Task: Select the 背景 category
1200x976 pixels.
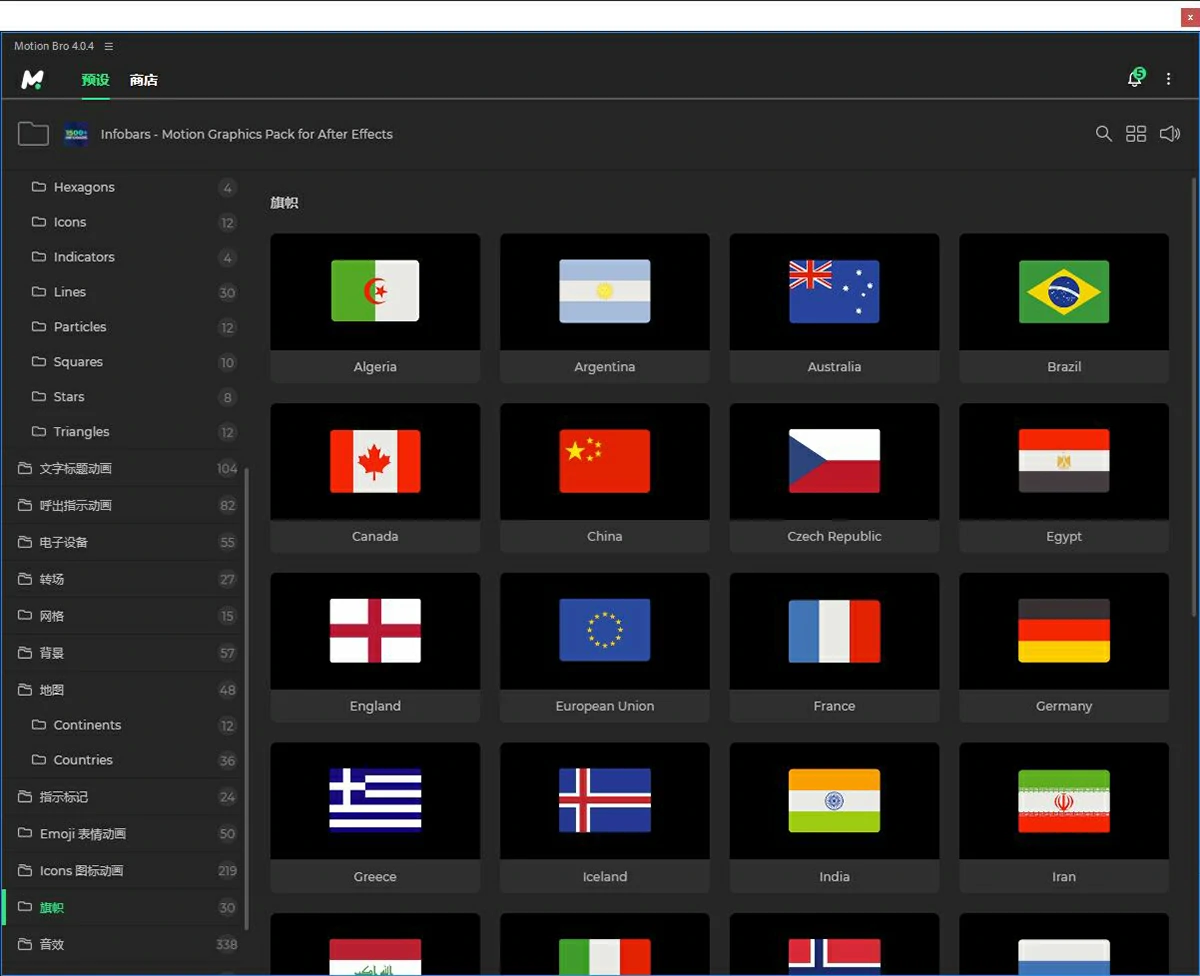Action: pyautogui.click(x=124, y=653)
